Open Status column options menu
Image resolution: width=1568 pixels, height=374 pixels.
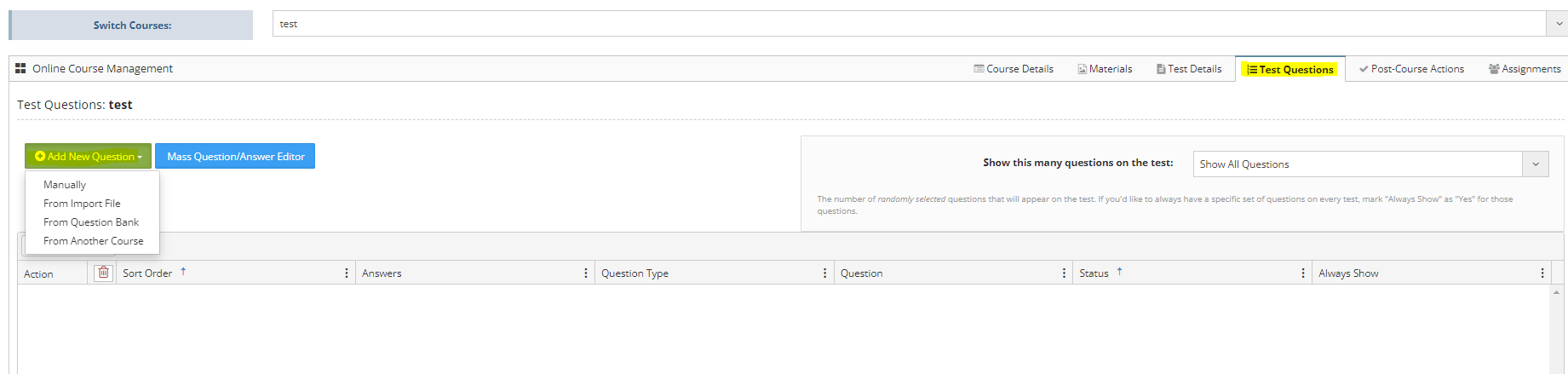1302,273
